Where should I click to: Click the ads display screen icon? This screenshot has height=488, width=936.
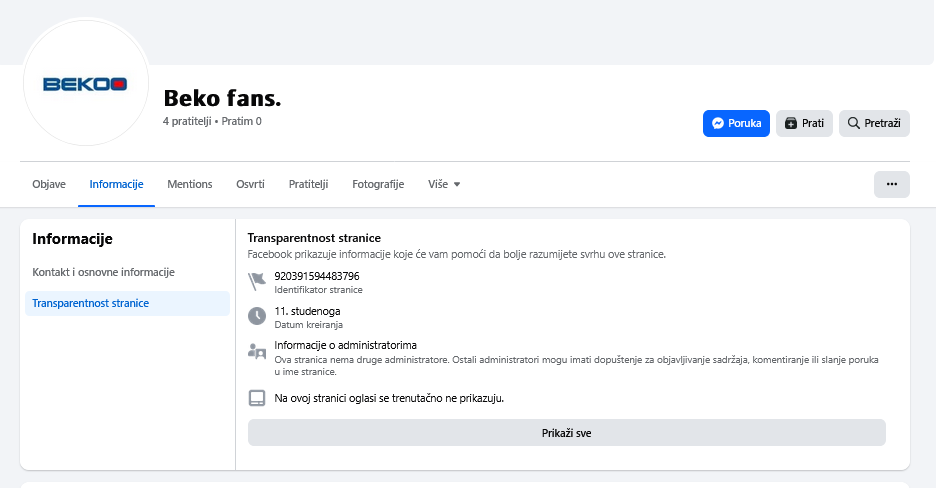click(x=257, y=398)
